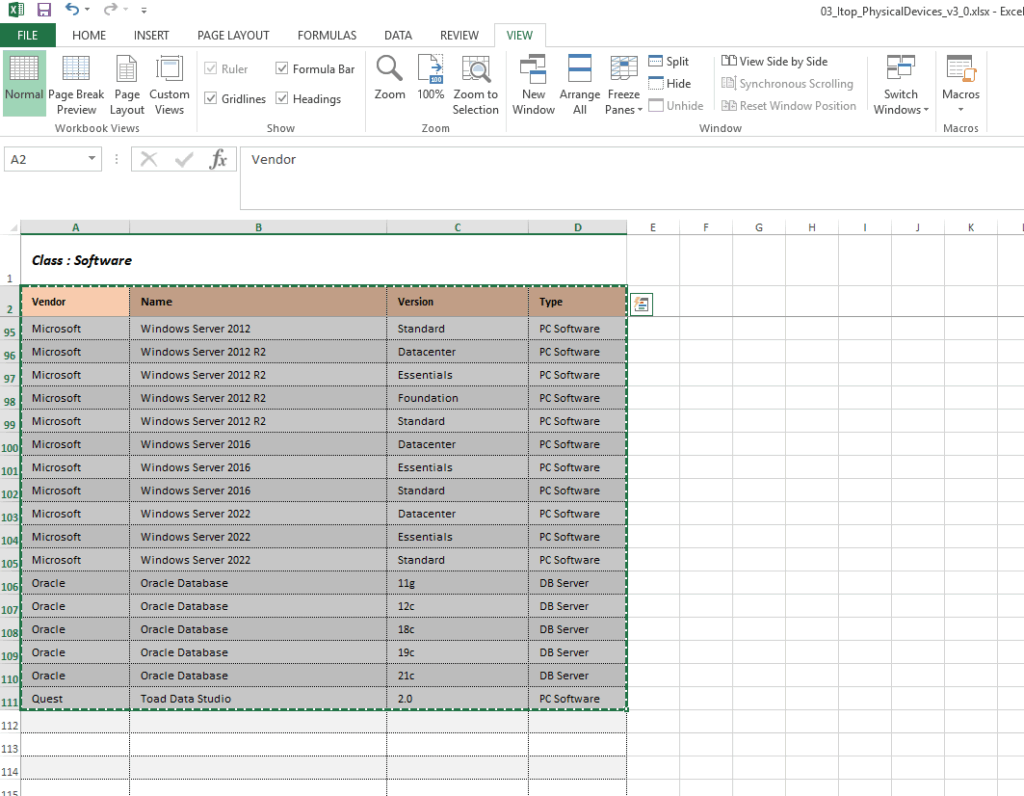This screenshot has height=796, width=1024.
Task: Open the FILE menu
Action: coord(27,35)
